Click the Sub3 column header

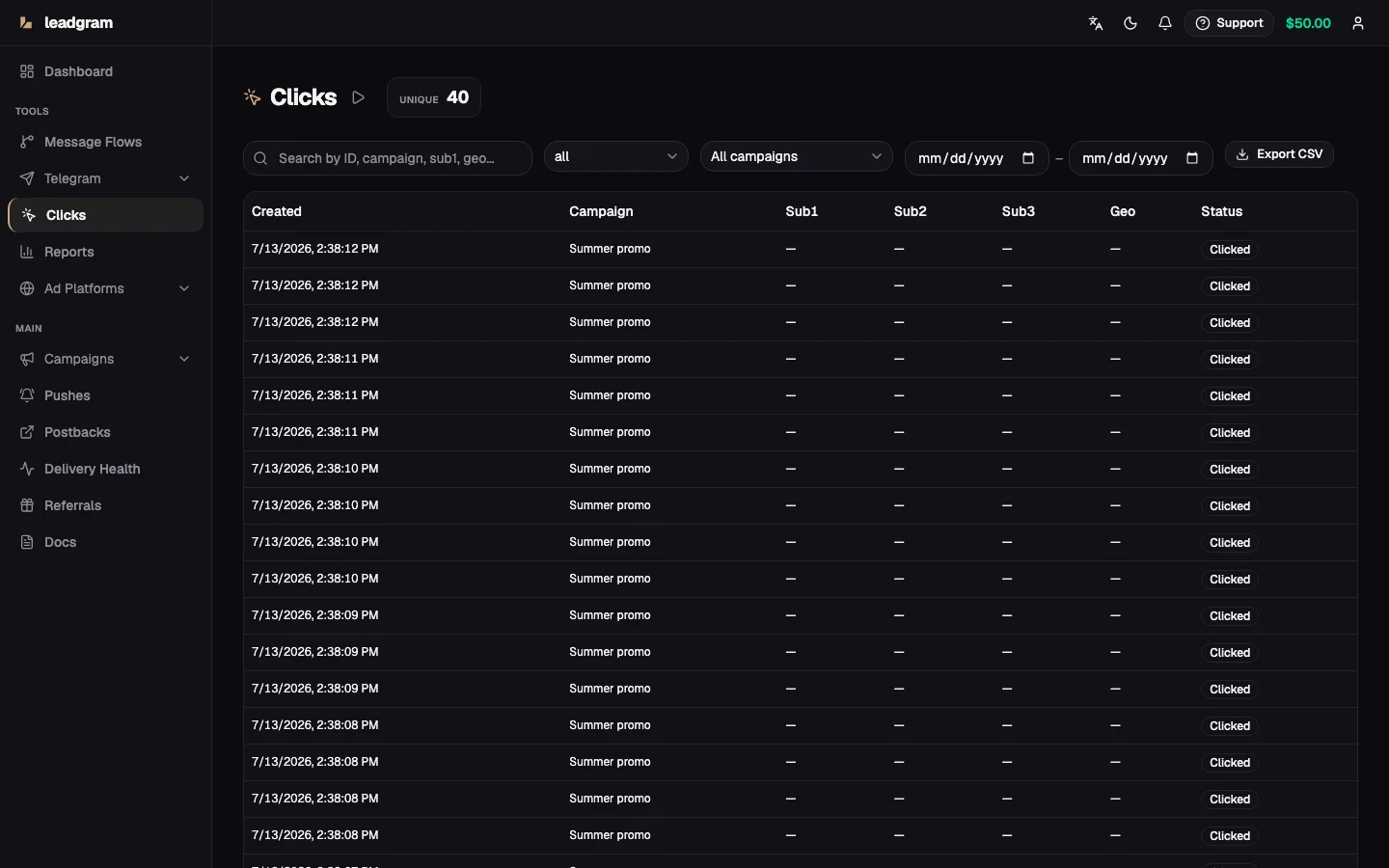[1019, 211]
